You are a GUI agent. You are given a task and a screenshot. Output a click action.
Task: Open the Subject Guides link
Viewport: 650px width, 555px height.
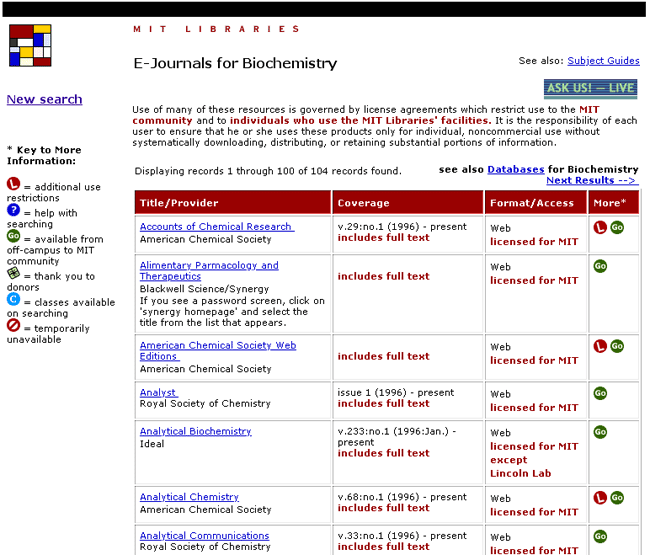(x=603, y=61)
